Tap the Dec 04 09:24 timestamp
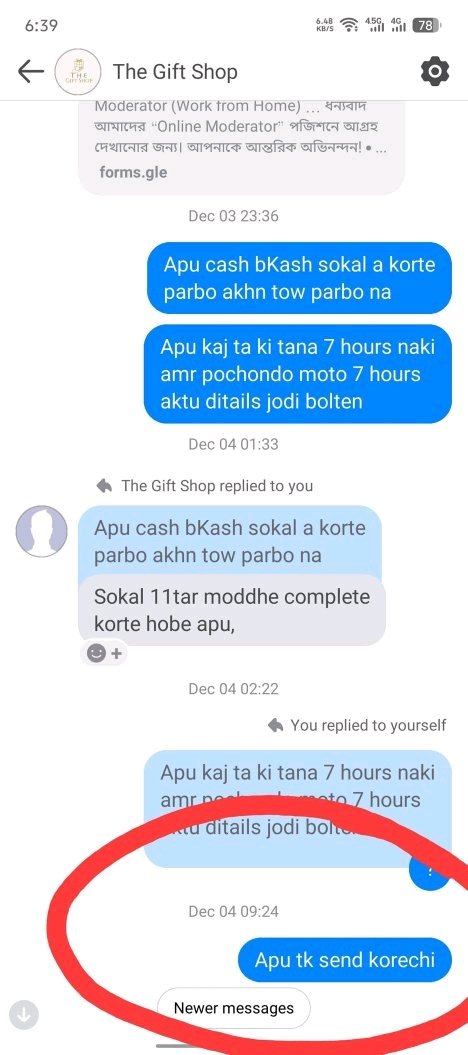The image size is (468, 1055). 233,911
